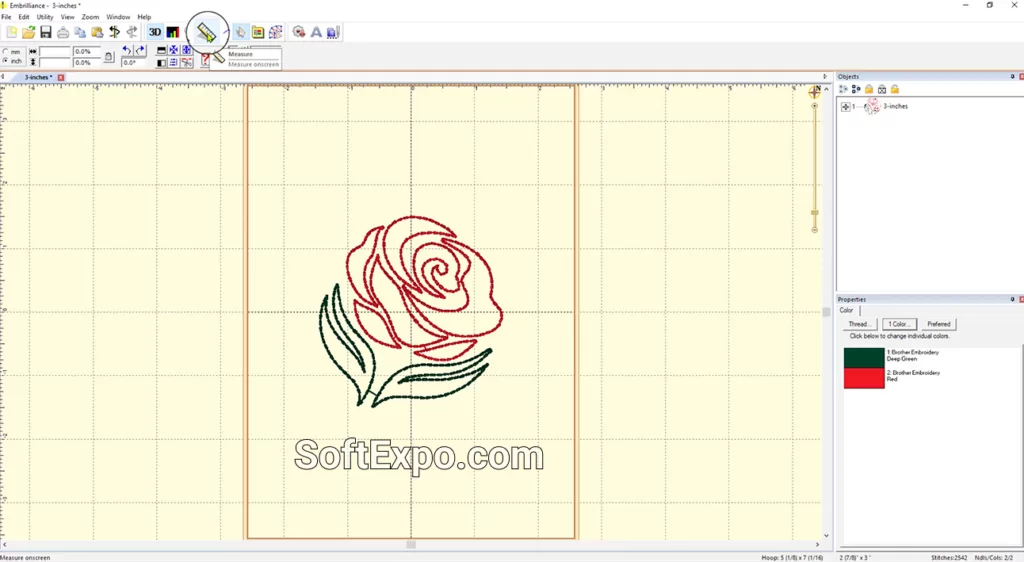This screenshot has width=1024, height=562.
Task: Click the first lock icon in Objects panel
Action: 869,90
